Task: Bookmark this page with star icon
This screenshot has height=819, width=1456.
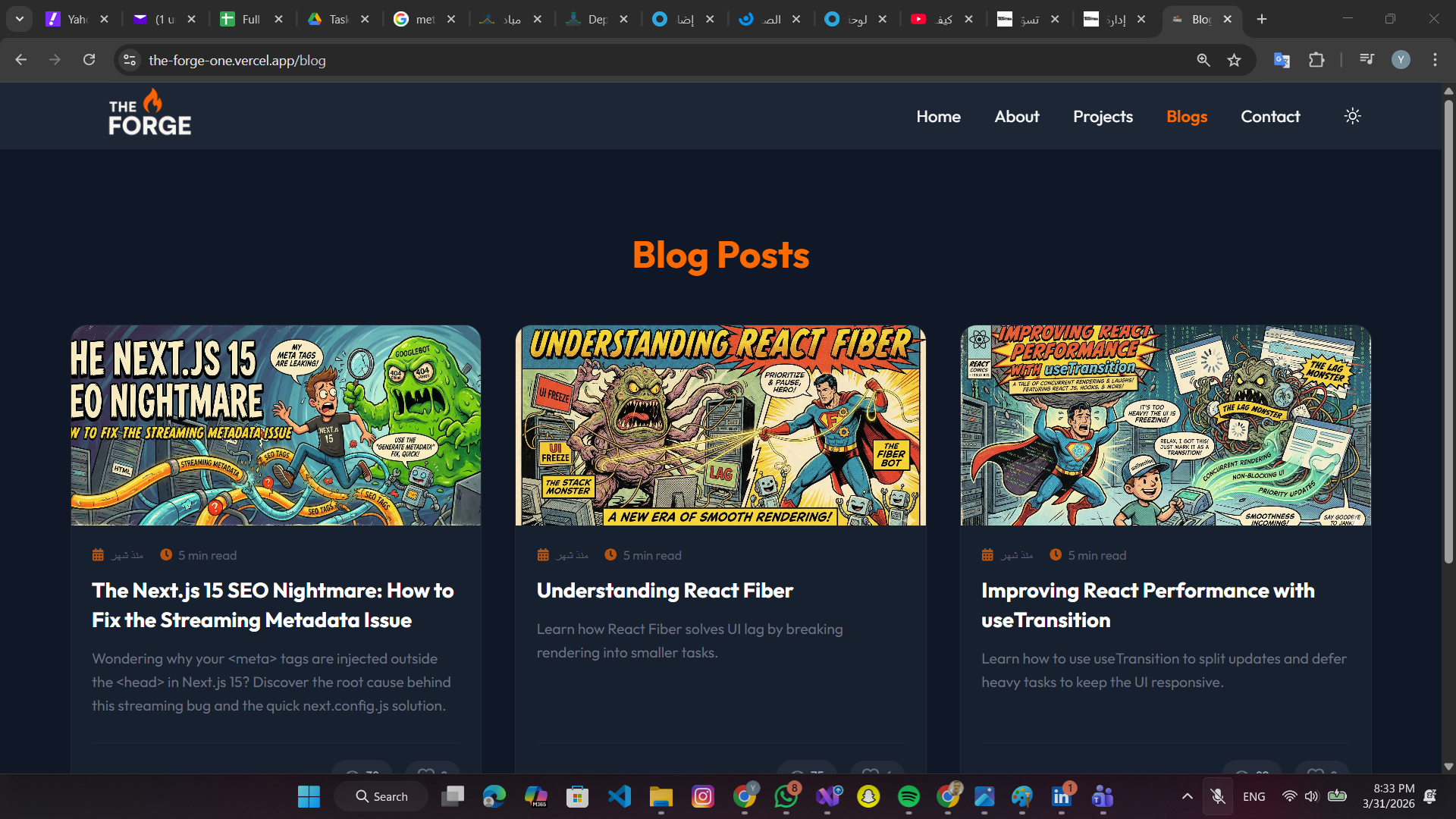Action: tap(1234, 61)
